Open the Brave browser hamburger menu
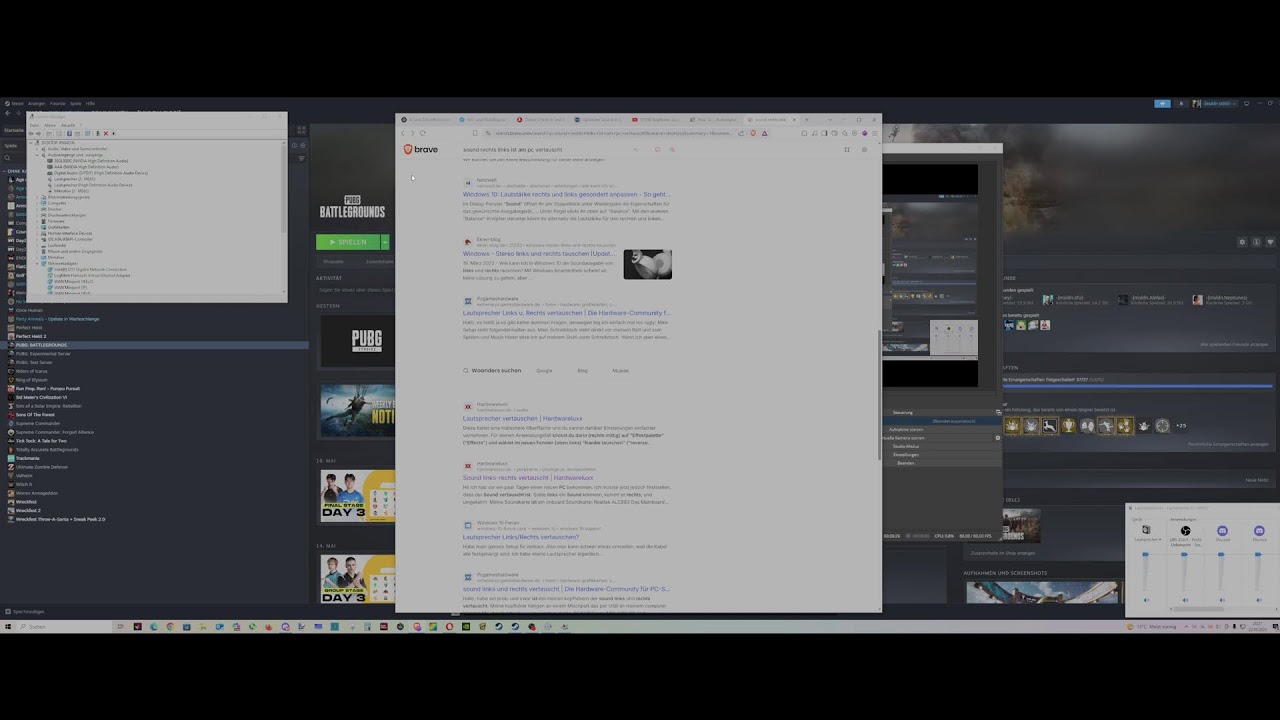 (874, 133)
